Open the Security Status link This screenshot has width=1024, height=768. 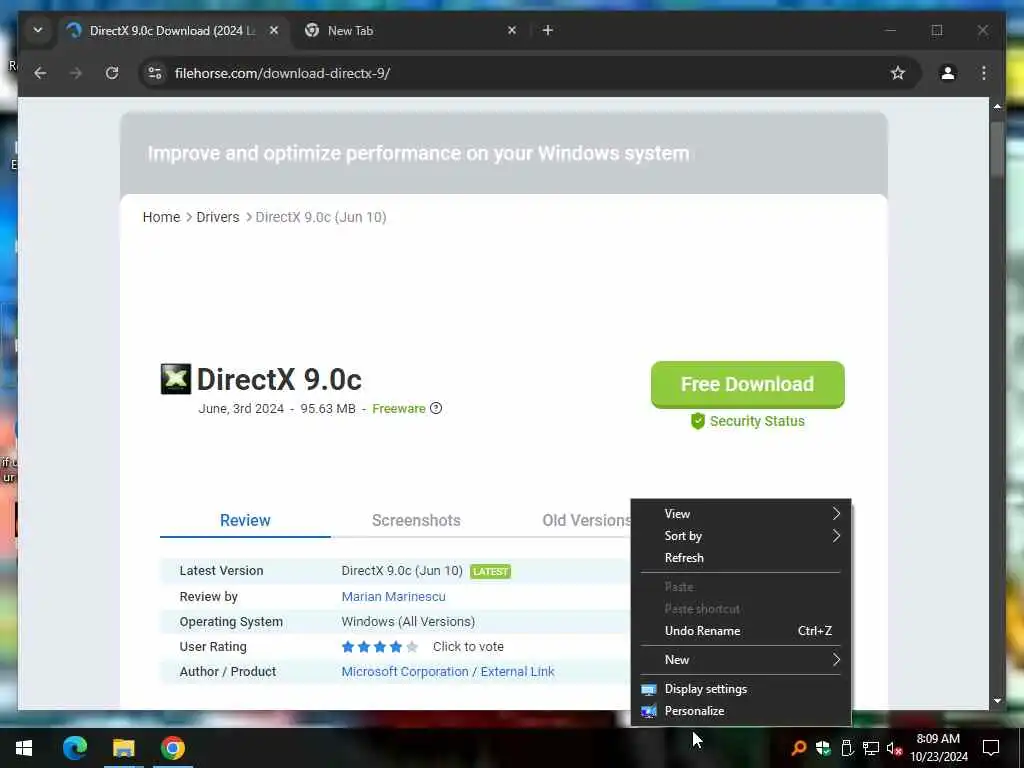point(757,421)
